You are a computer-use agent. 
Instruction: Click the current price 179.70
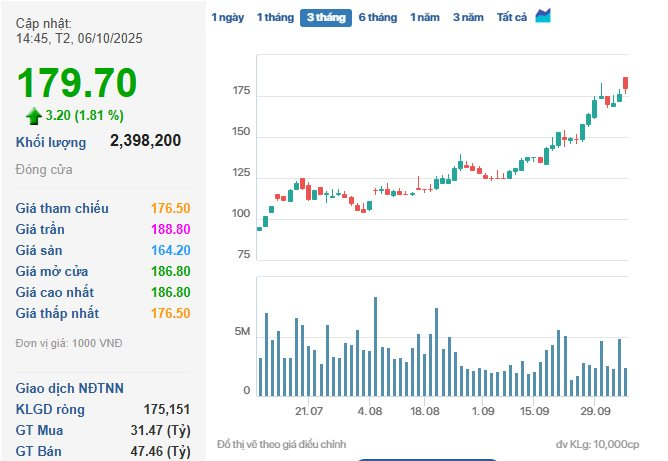(77, 82)
